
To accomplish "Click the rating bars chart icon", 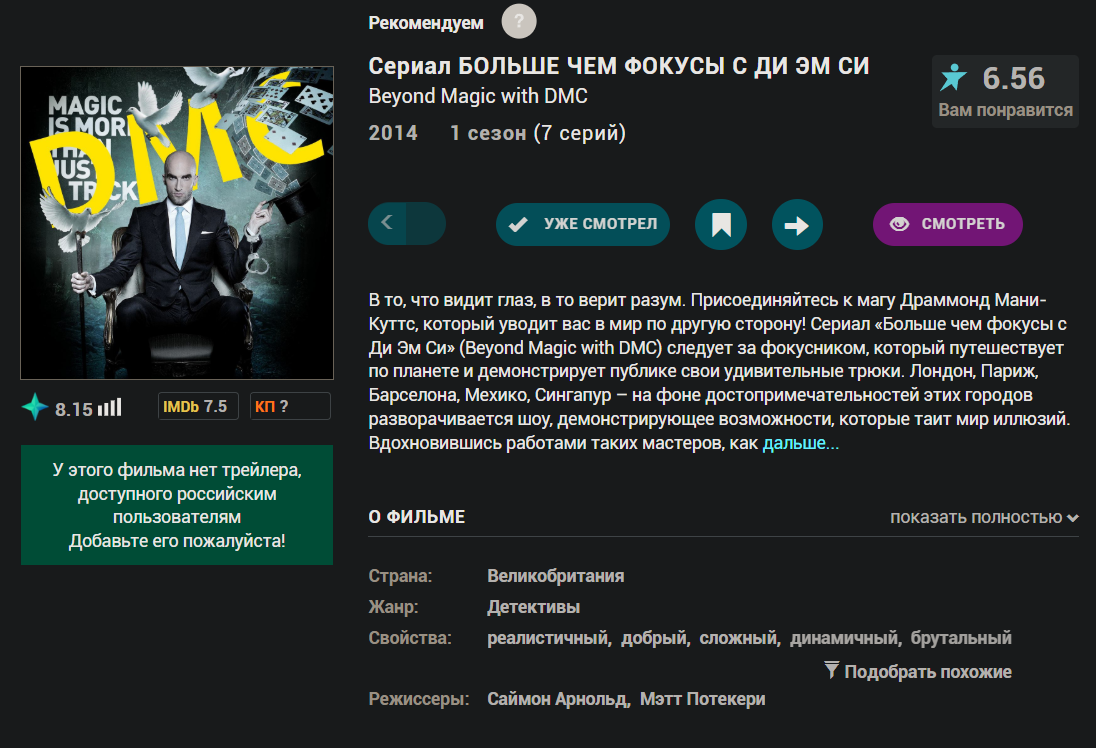I will click(x=110, y=408).
